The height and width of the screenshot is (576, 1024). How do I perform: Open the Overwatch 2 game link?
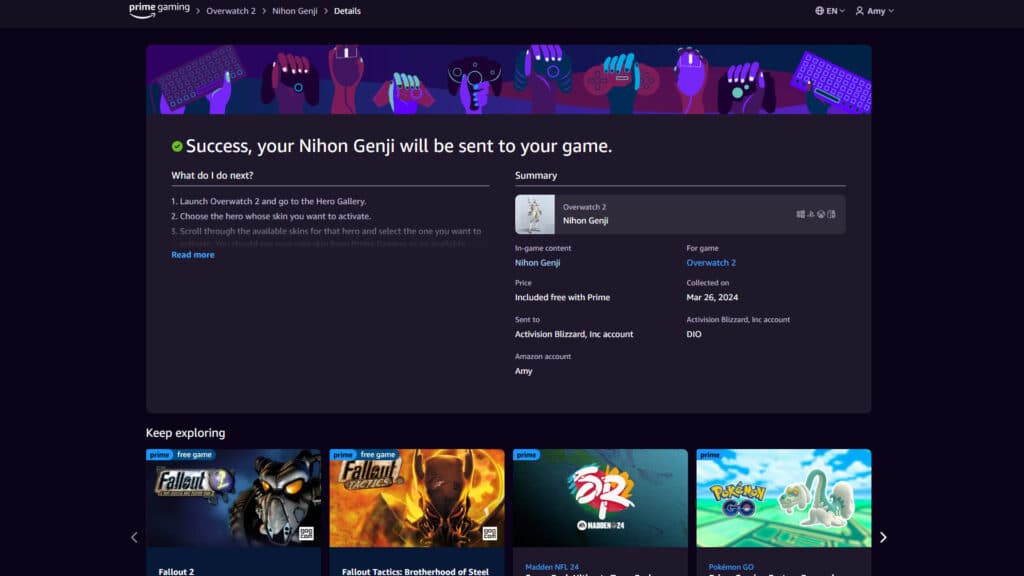pos(710,262)
